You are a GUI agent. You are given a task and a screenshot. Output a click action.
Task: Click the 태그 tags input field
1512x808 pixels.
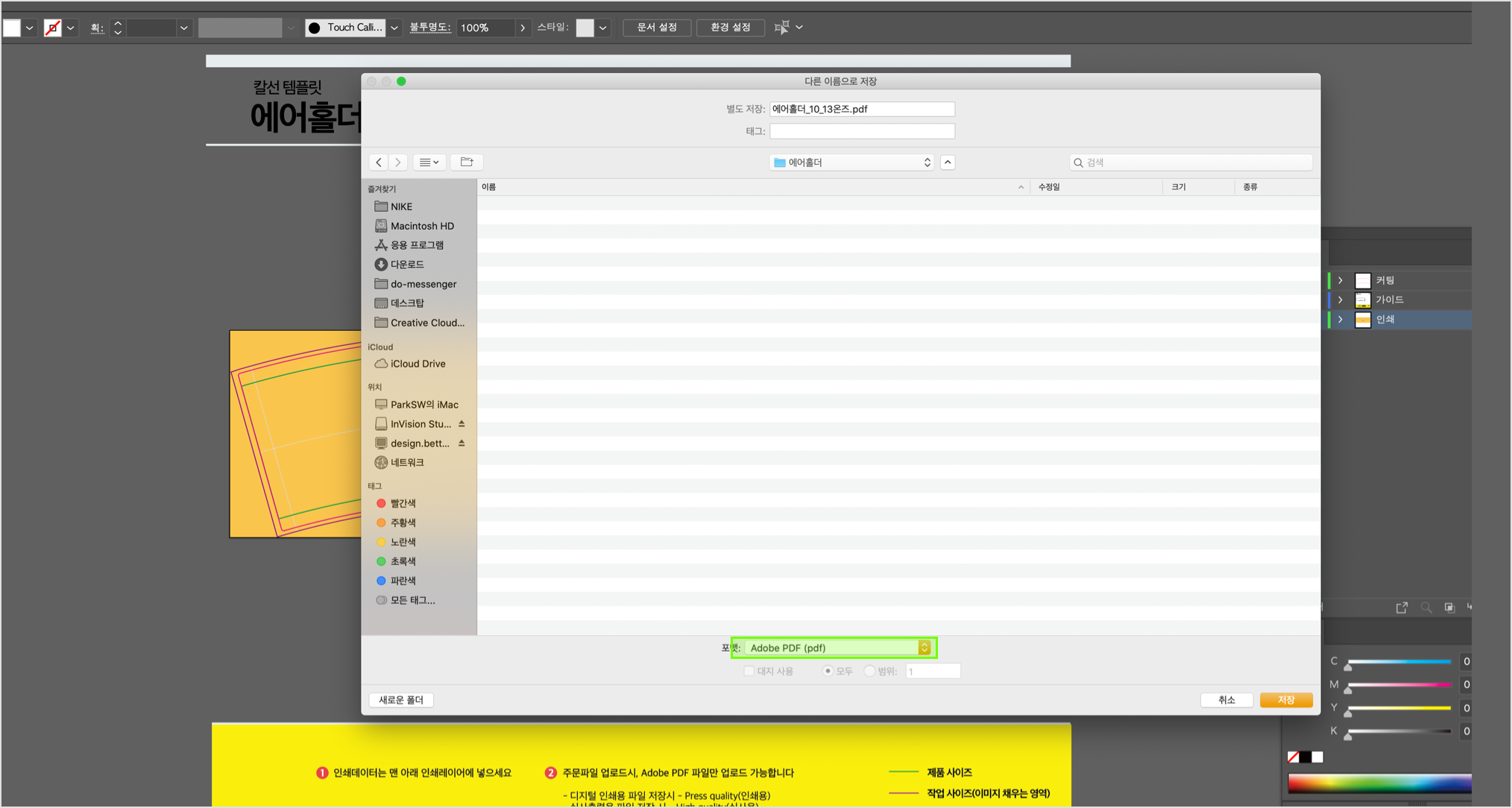(862, 131)
